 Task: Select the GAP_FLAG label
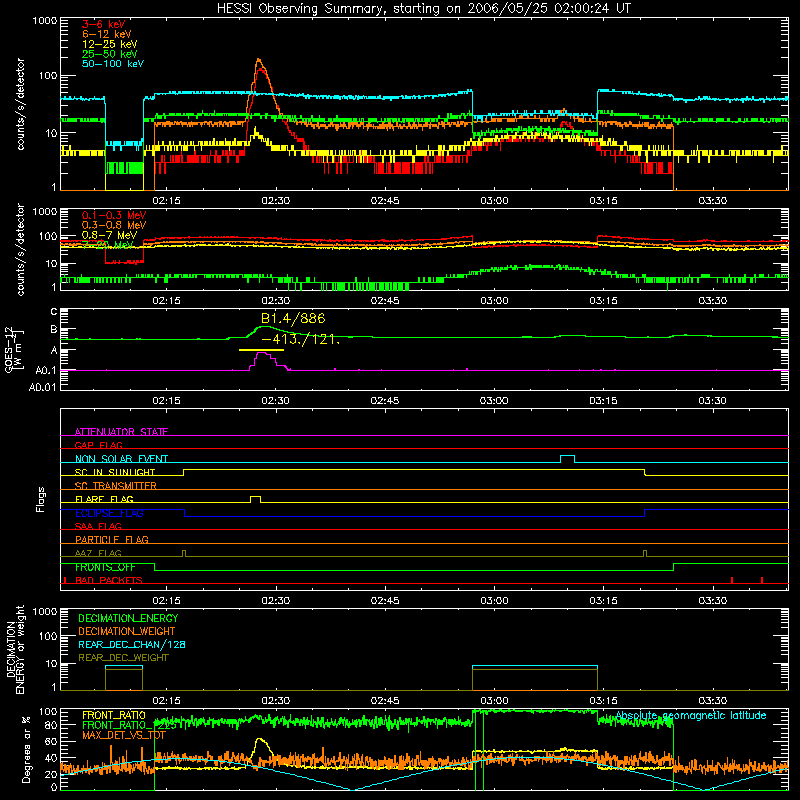click(98, 445)
